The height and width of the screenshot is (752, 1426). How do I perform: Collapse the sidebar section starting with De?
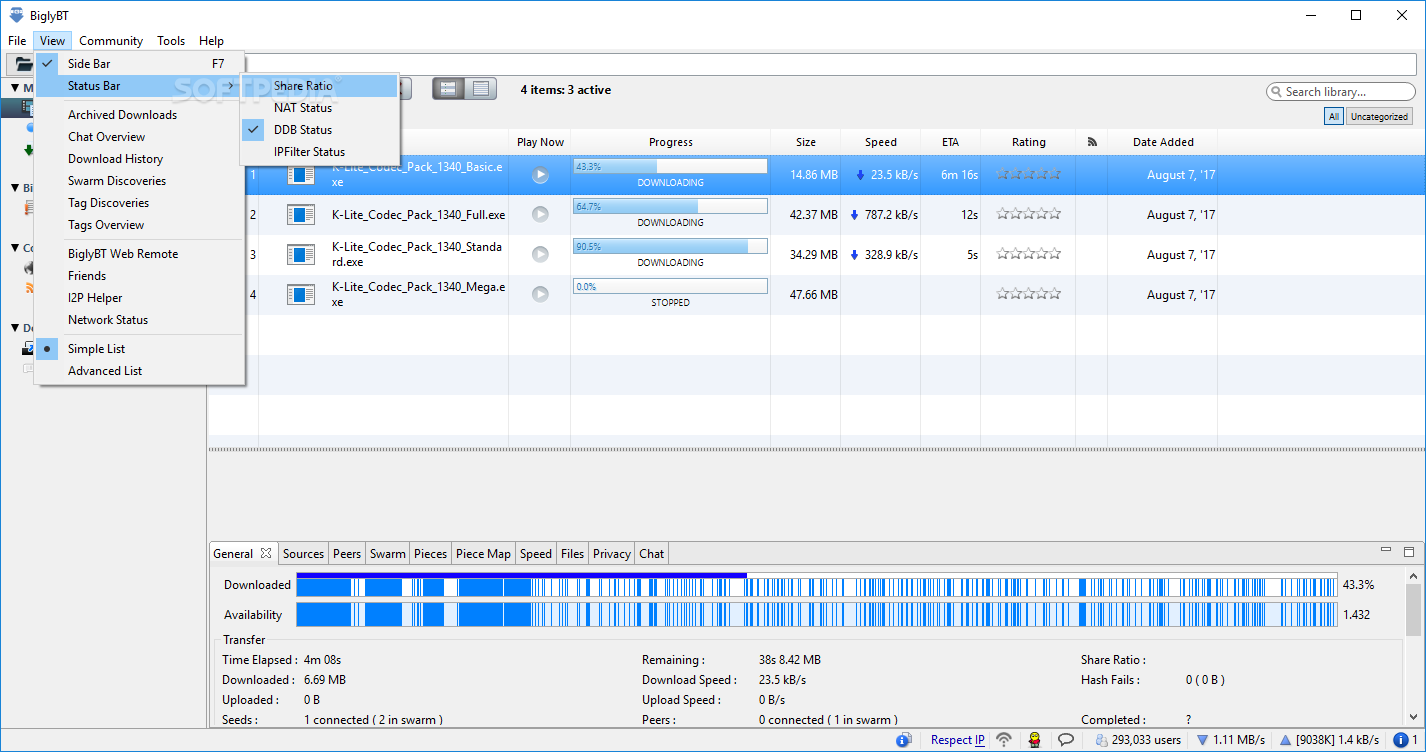(x=15, y=328)
